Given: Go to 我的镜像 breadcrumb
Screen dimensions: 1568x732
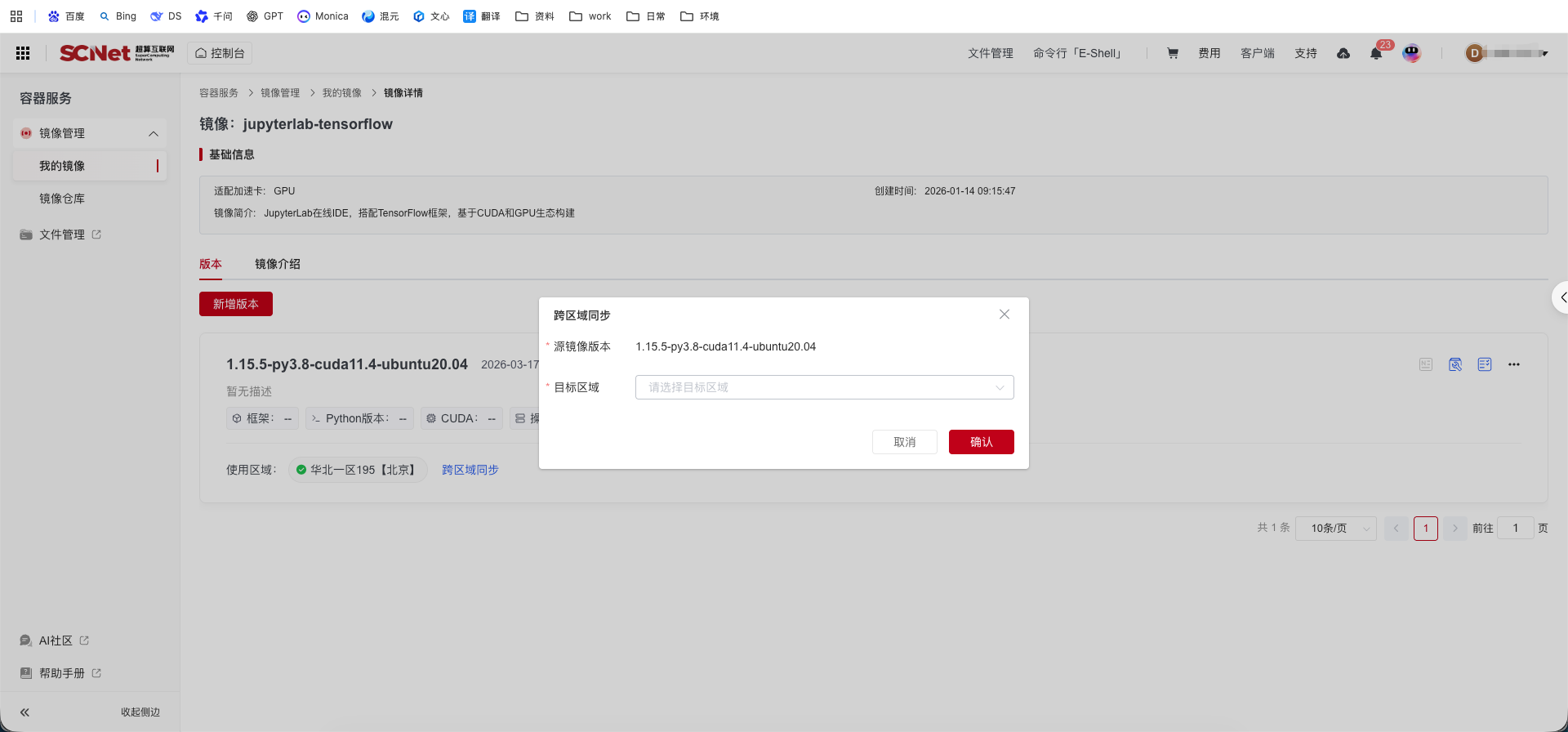Looking at the screenshot, I should pos(341,93).
